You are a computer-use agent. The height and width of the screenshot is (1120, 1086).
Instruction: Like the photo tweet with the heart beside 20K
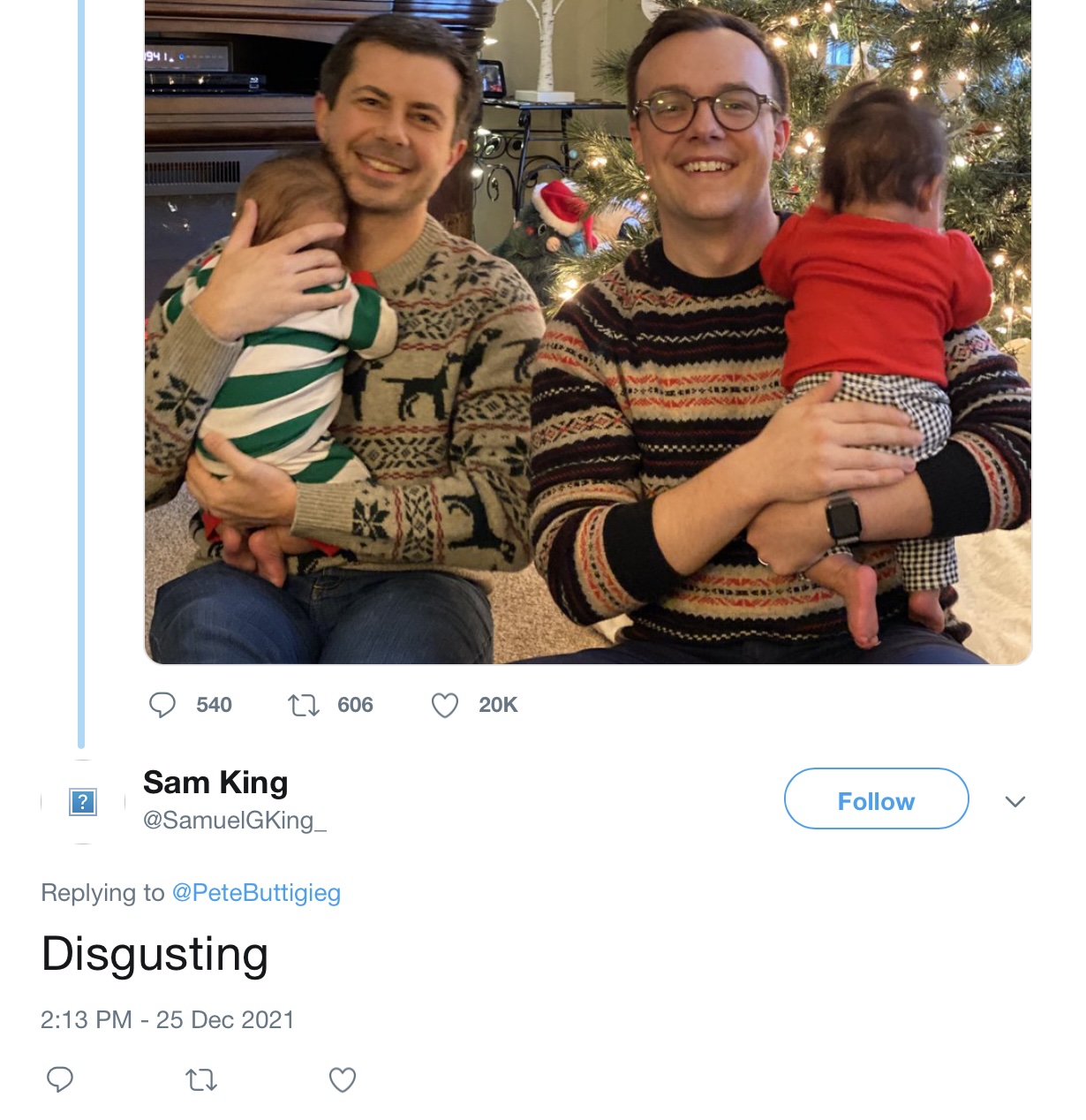(445, 705)
